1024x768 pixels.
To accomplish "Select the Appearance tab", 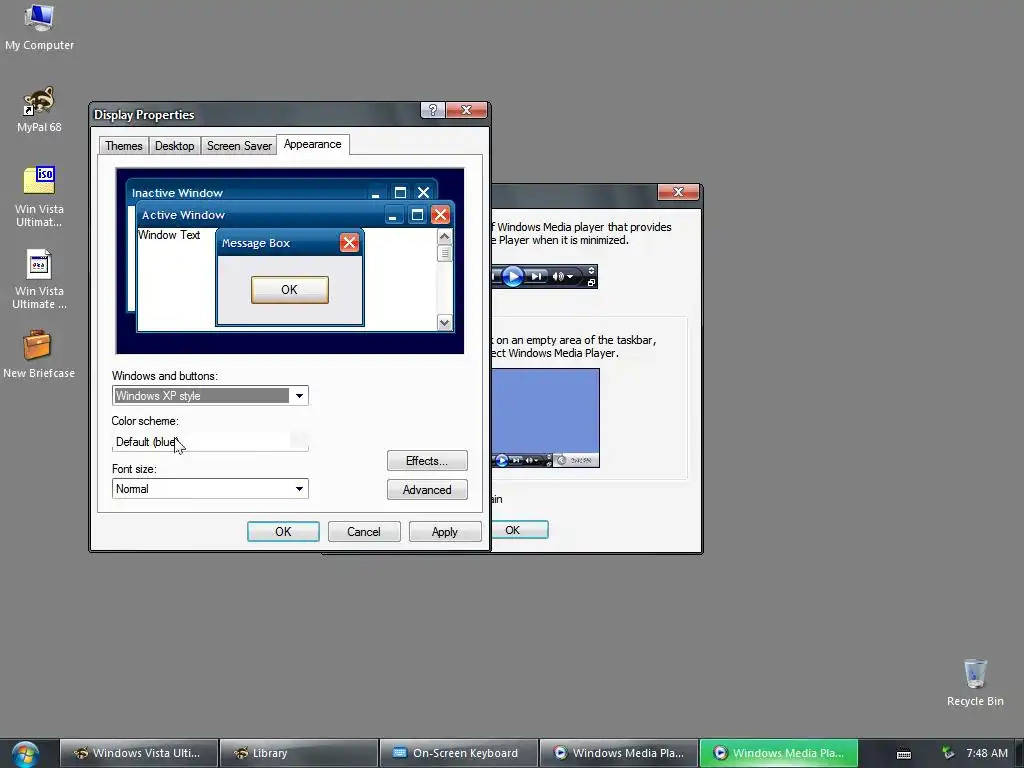I will pos(313,144).
